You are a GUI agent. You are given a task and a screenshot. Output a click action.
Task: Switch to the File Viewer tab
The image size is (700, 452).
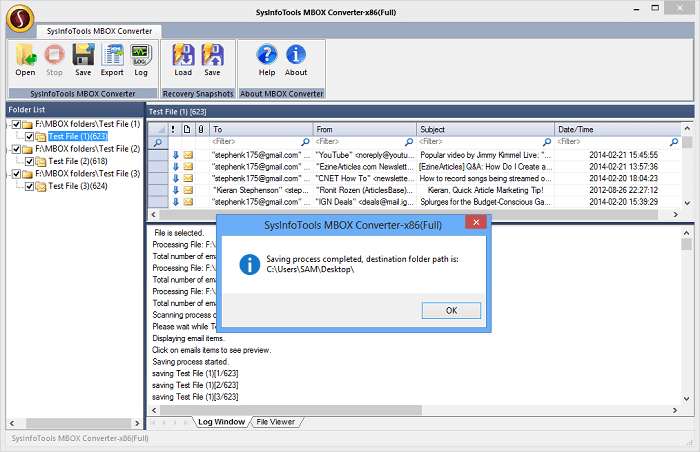coord(275,422)
